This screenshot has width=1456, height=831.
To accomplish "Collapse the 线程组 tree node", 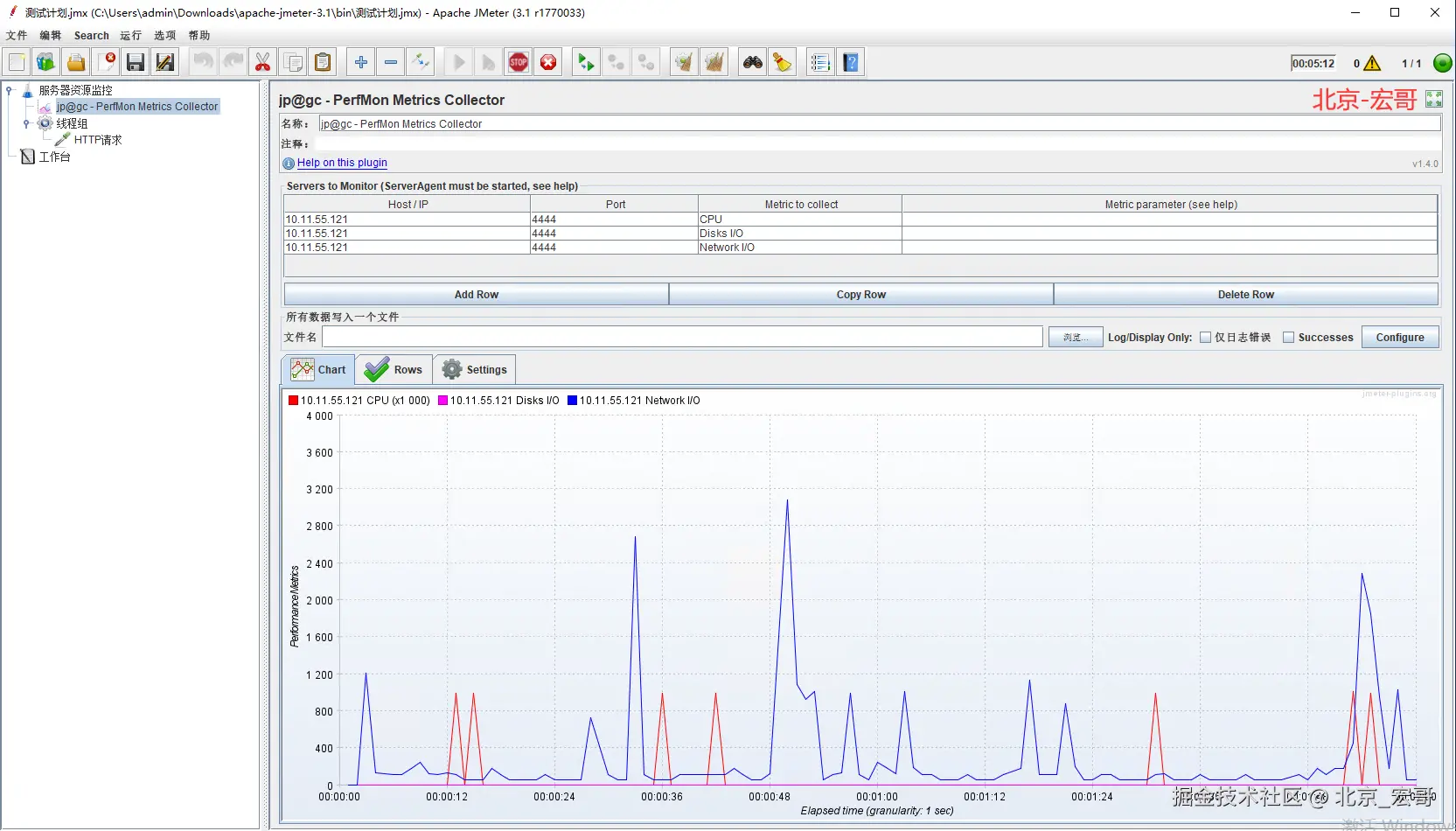I will click(x=26, y=123).
